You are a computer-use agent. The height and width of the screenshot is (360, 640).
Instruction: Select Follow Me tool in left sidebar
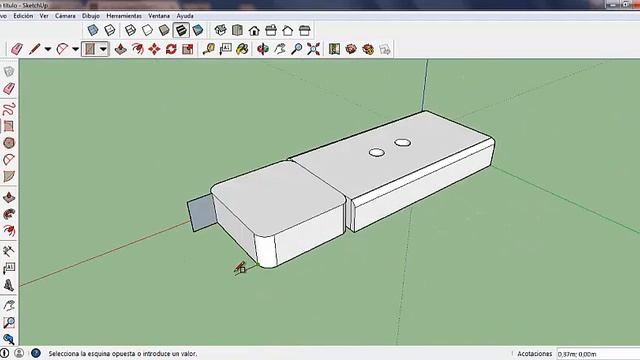coord(9,214)
